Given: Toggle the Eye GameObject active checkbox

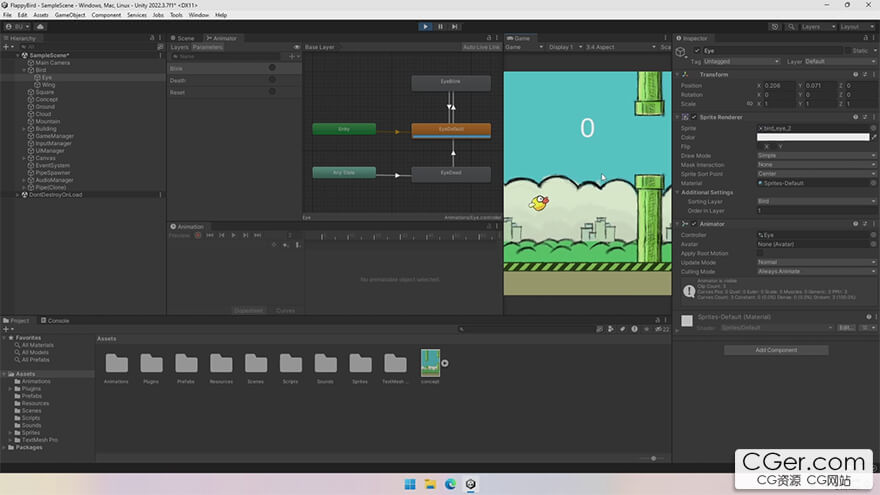Looking at the screenshot, I should tap(697, 50).
